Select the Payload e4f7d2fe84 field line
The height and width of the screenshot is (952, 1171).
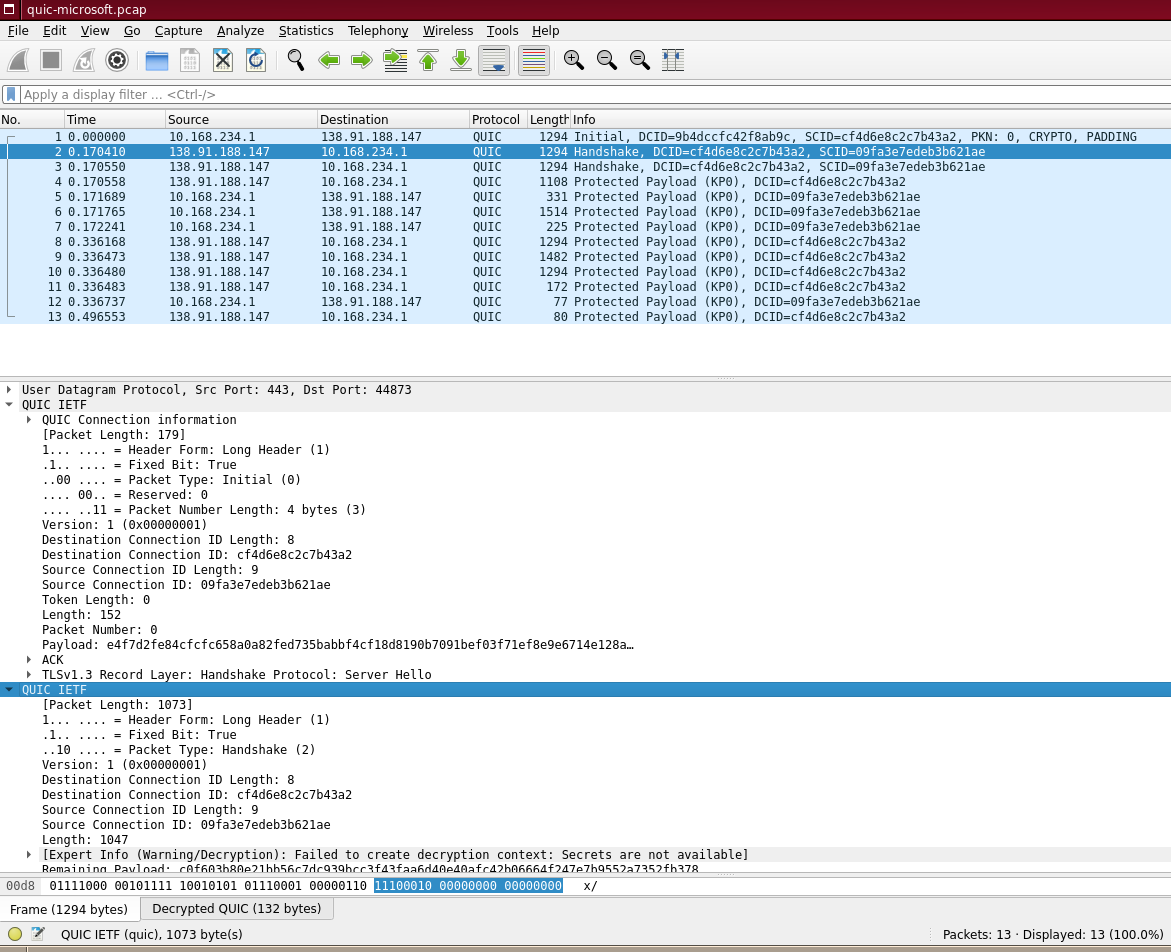(338, 645)
